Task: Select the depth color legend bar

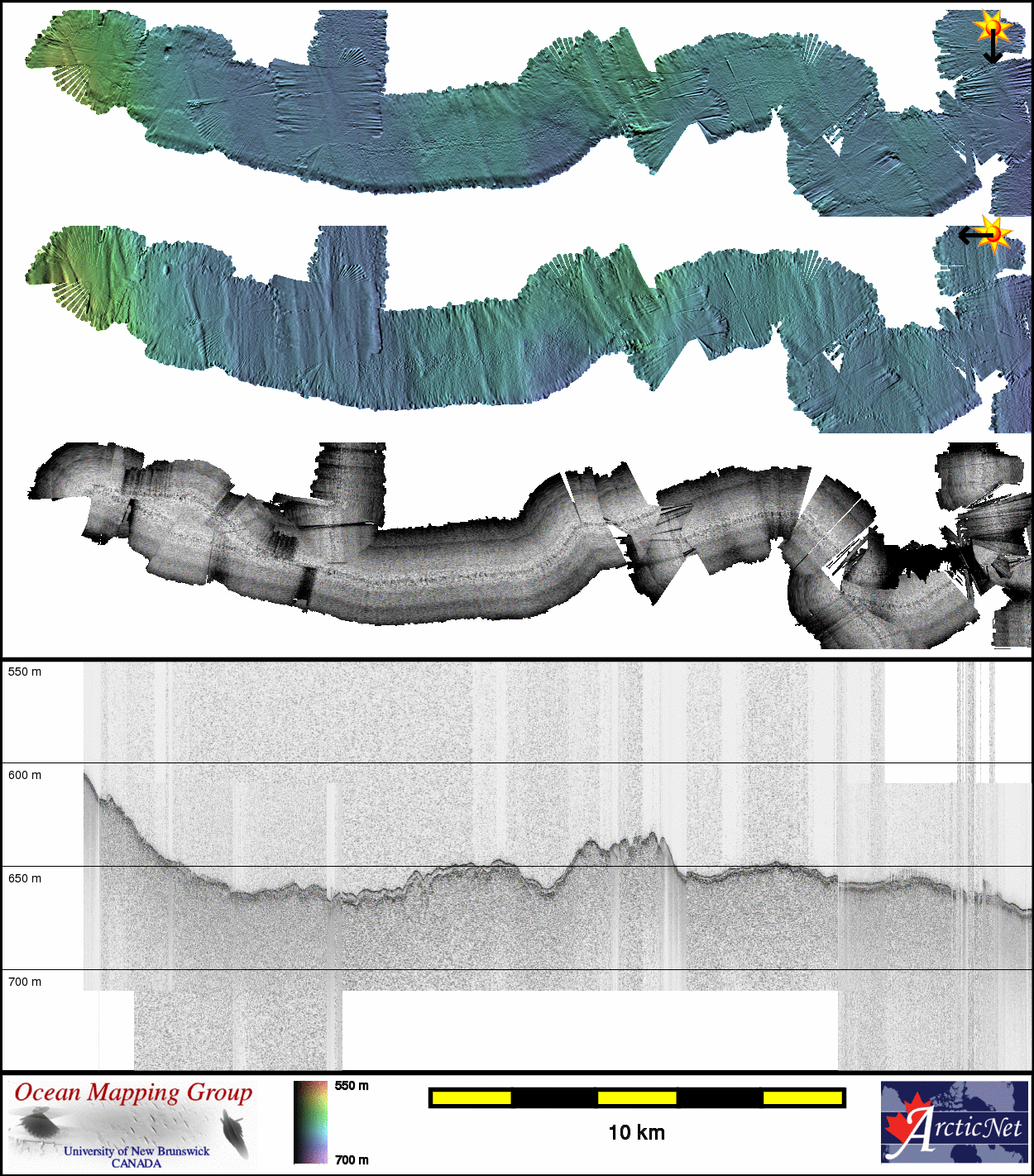Action: coord(311,1122)
